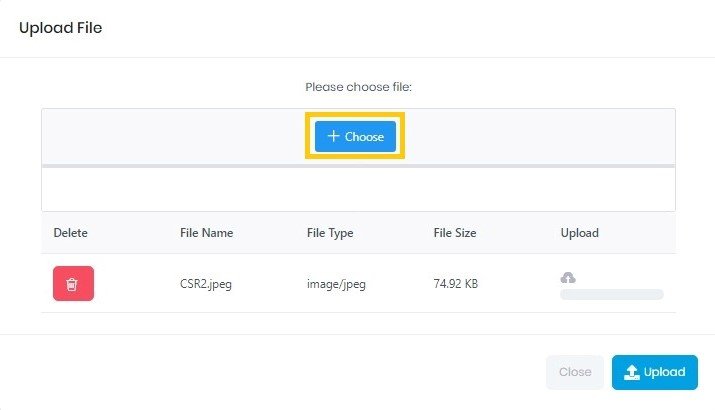Click the empty file drop area
The image size is (715, 410).
pyautogui.click(x=358, y=189)
